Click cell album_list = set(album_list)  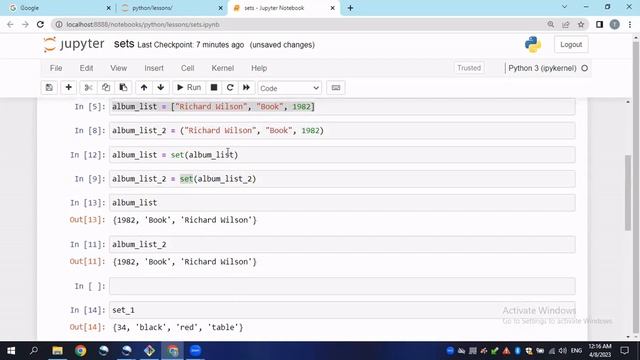[x=342, y=155]
